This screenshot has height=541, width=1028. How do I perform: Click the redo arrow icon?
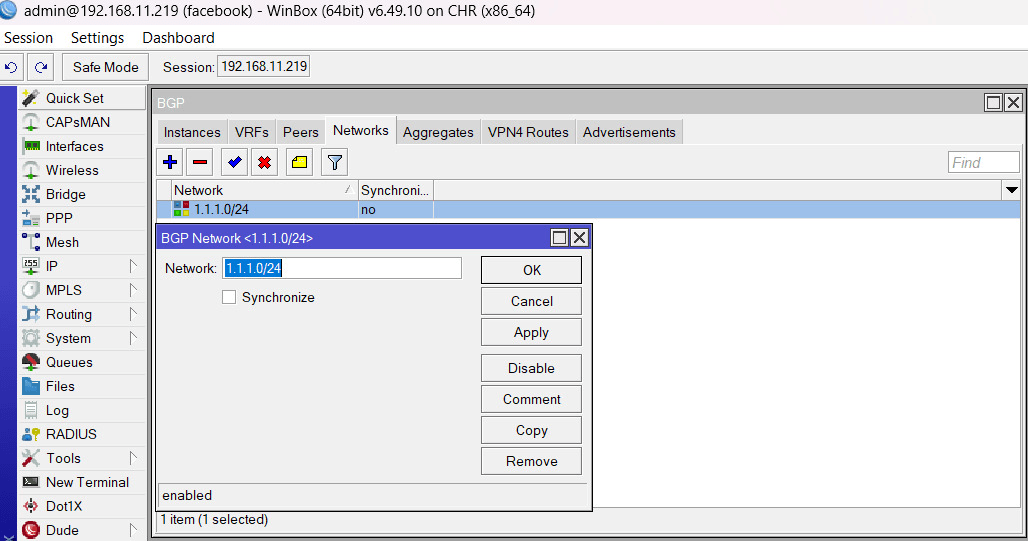[41, 67]
